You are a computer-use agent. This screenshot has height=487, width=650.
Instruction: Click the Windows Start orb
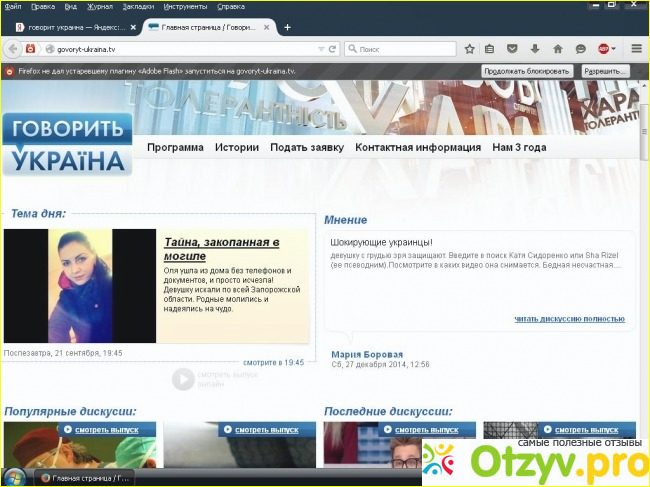click(x=15, y=476)
